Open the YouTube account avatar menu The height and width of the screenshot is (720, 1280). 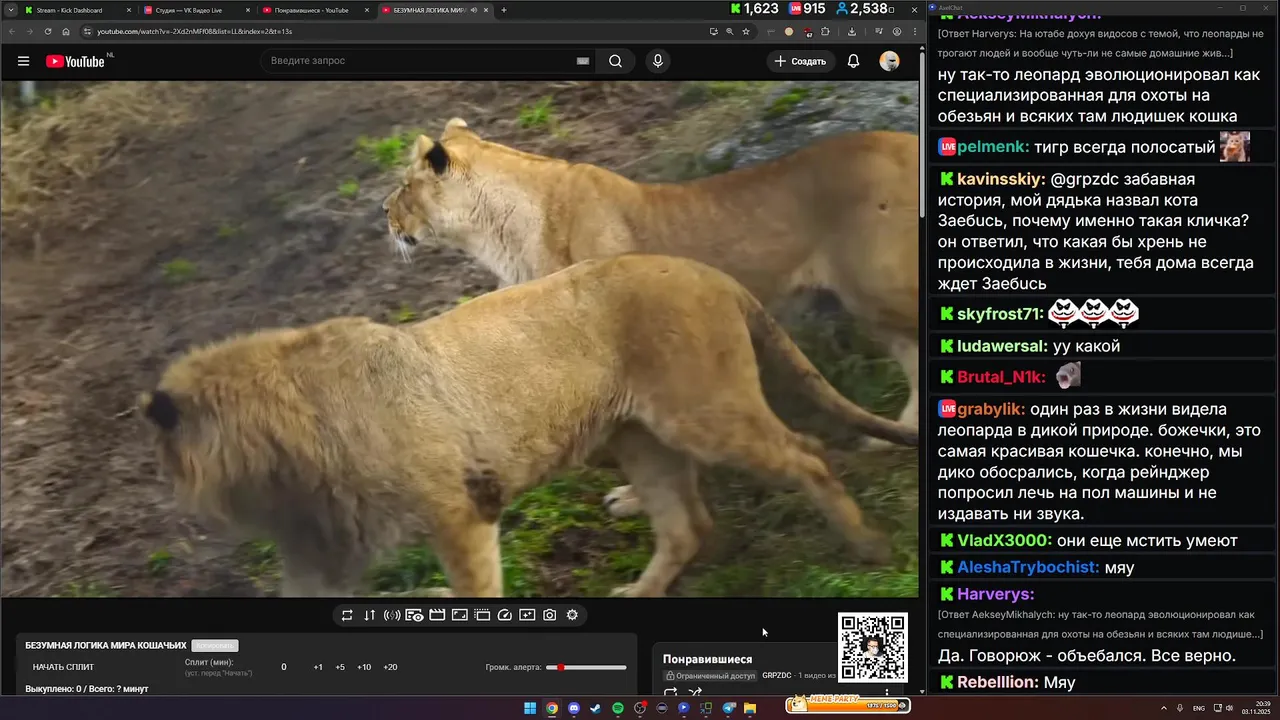pos(889,61)
